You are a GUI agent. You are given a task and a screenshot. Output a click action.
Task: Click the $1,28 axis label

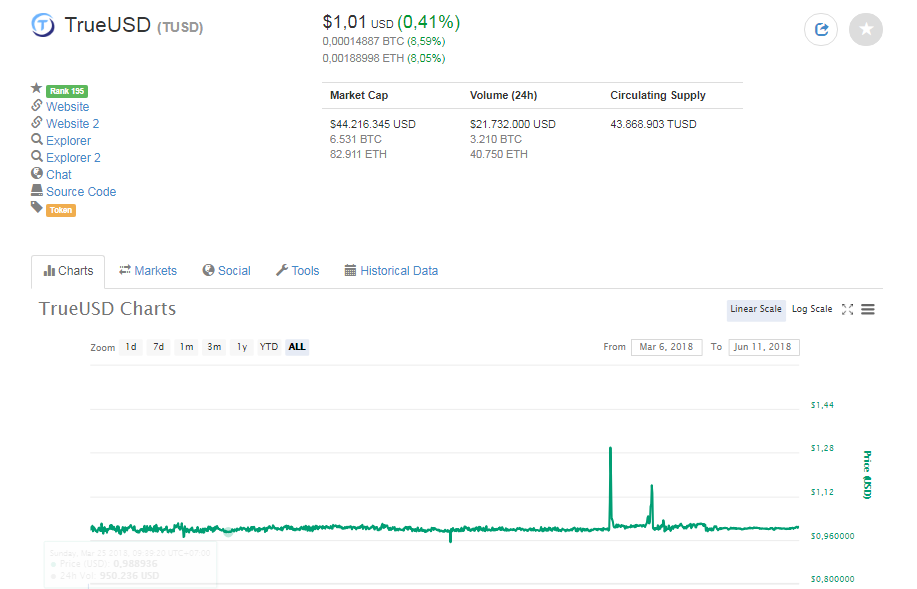point(822,448)
